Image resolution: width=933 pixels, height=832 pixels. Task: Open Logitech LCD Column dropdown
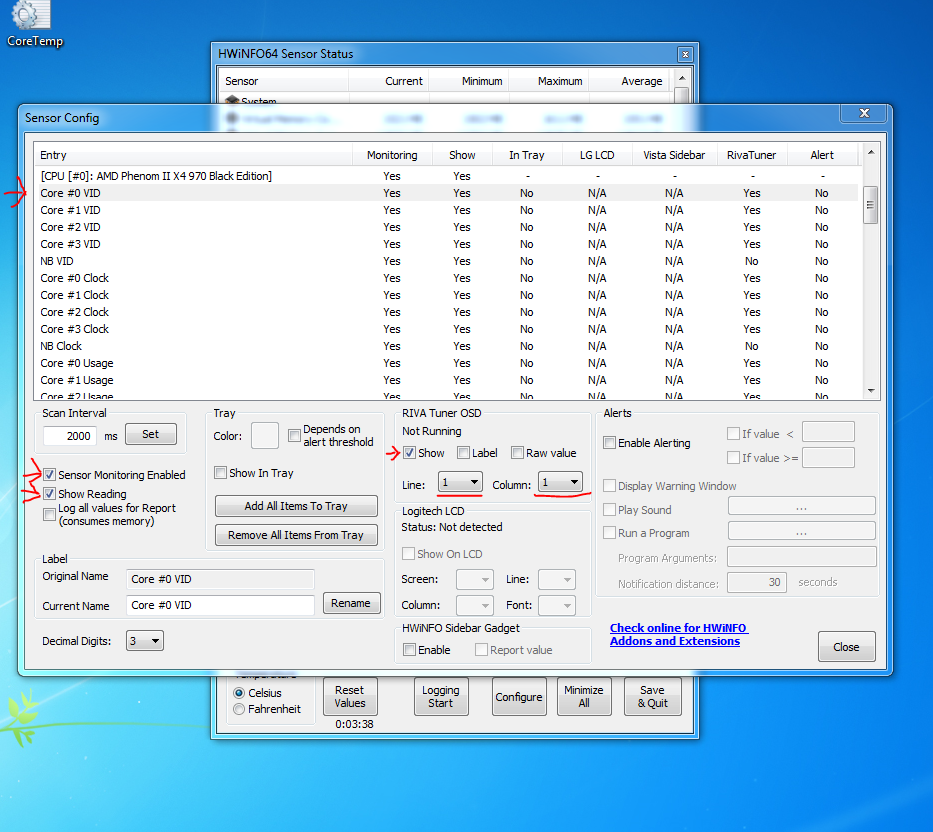[x=474, y=605]
